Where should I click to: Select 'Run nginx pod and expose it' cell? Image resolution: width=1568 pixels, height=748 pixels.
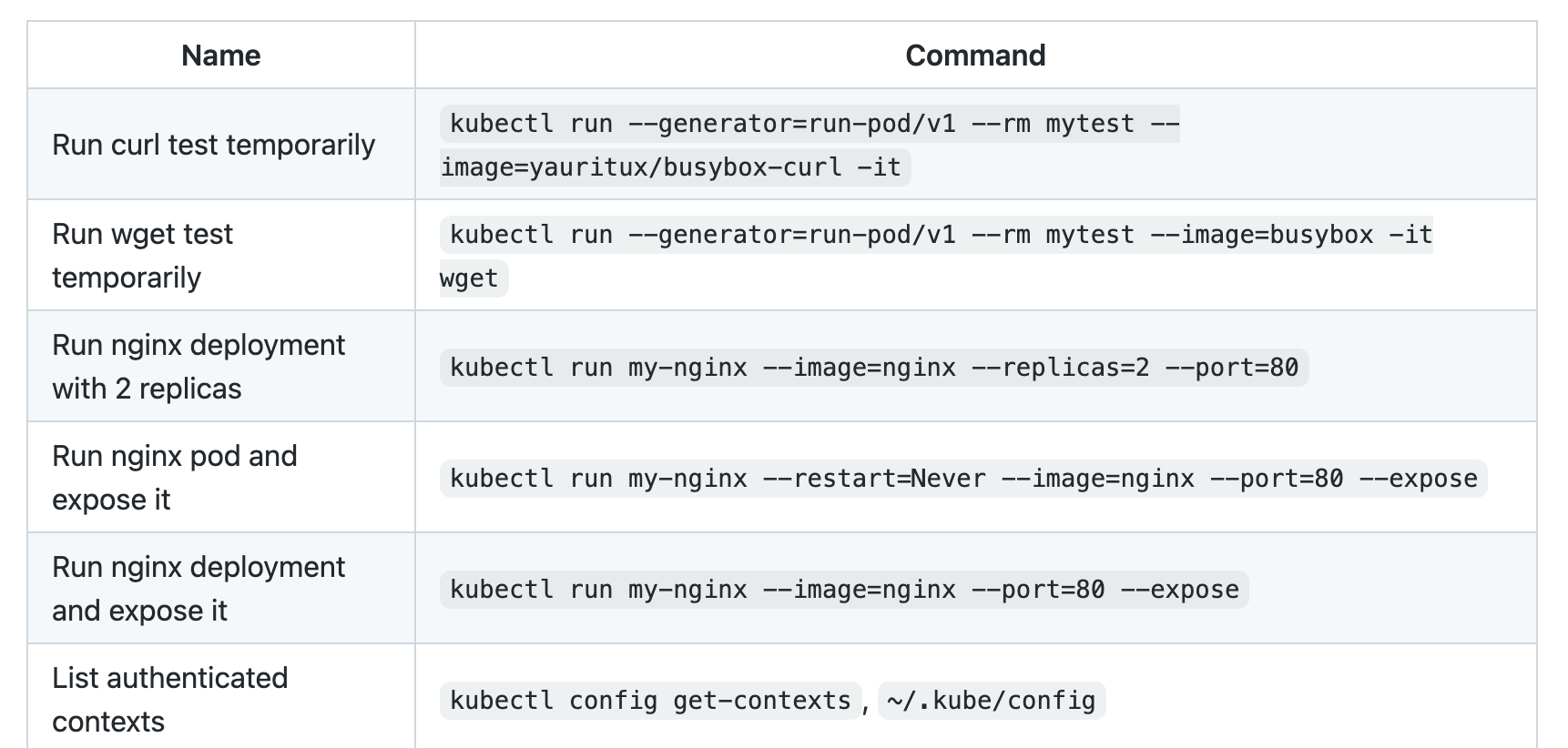tap(221, 478)
